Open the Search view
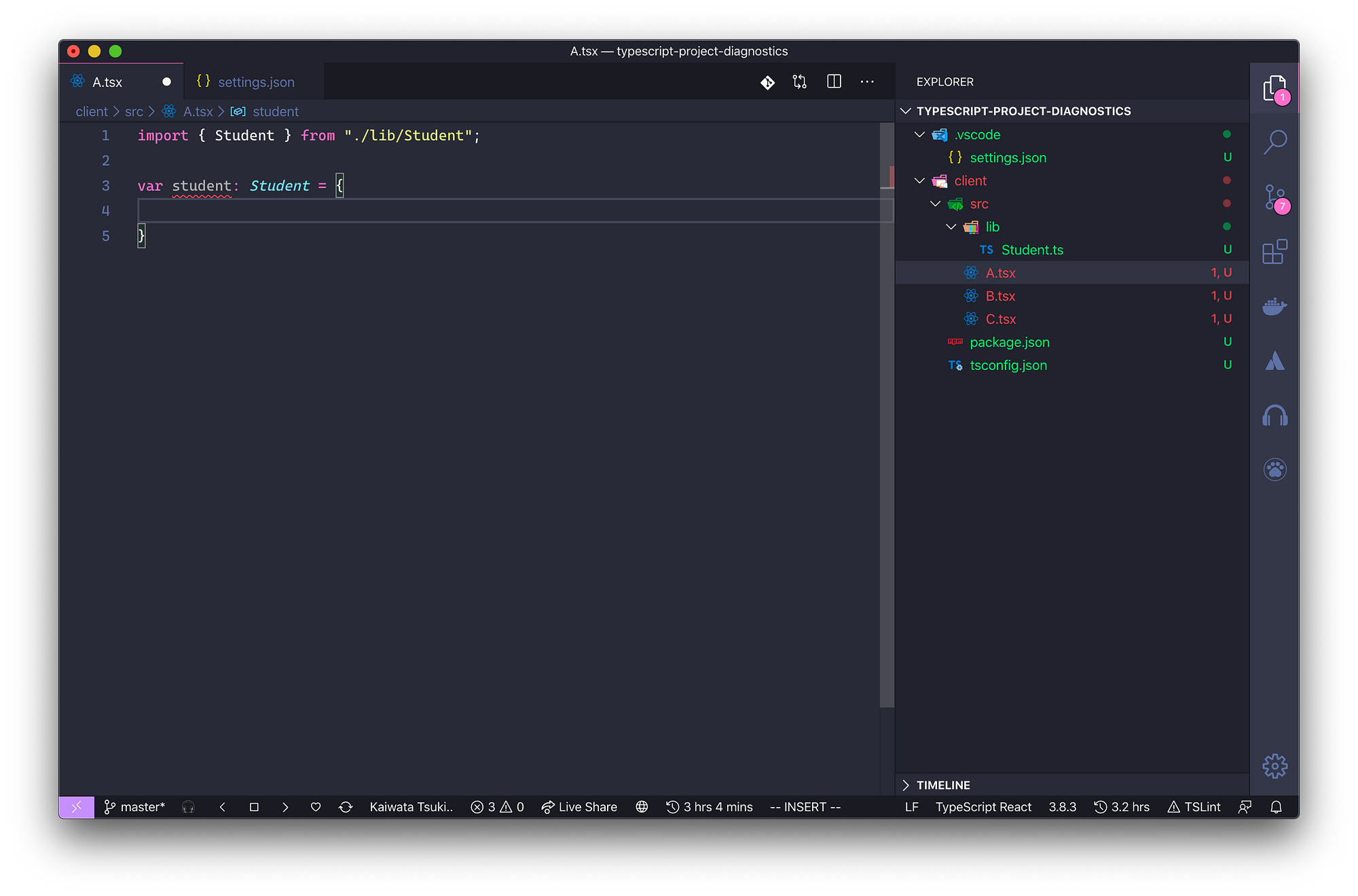Image resolution: width=1358 pixels, height=896 pixels. 1275,142
